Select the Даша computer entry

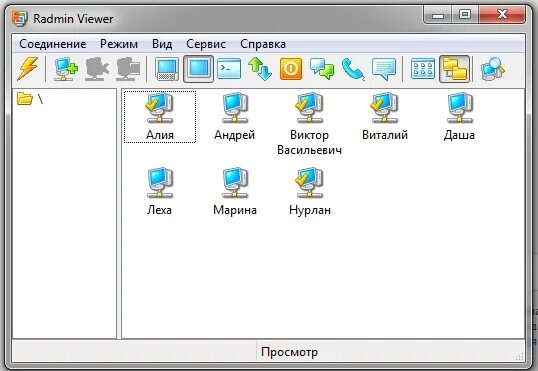pos(459,117)
